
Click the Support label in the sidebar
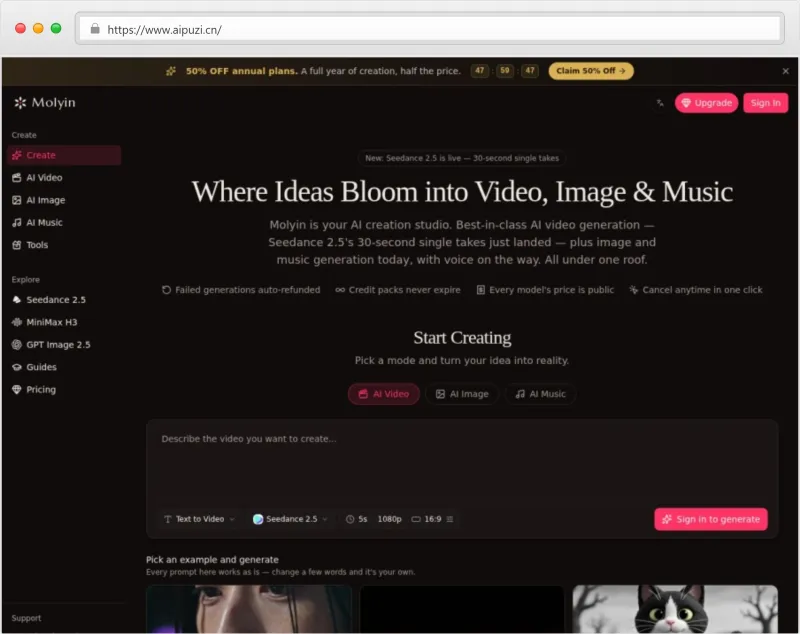point(27,618)
